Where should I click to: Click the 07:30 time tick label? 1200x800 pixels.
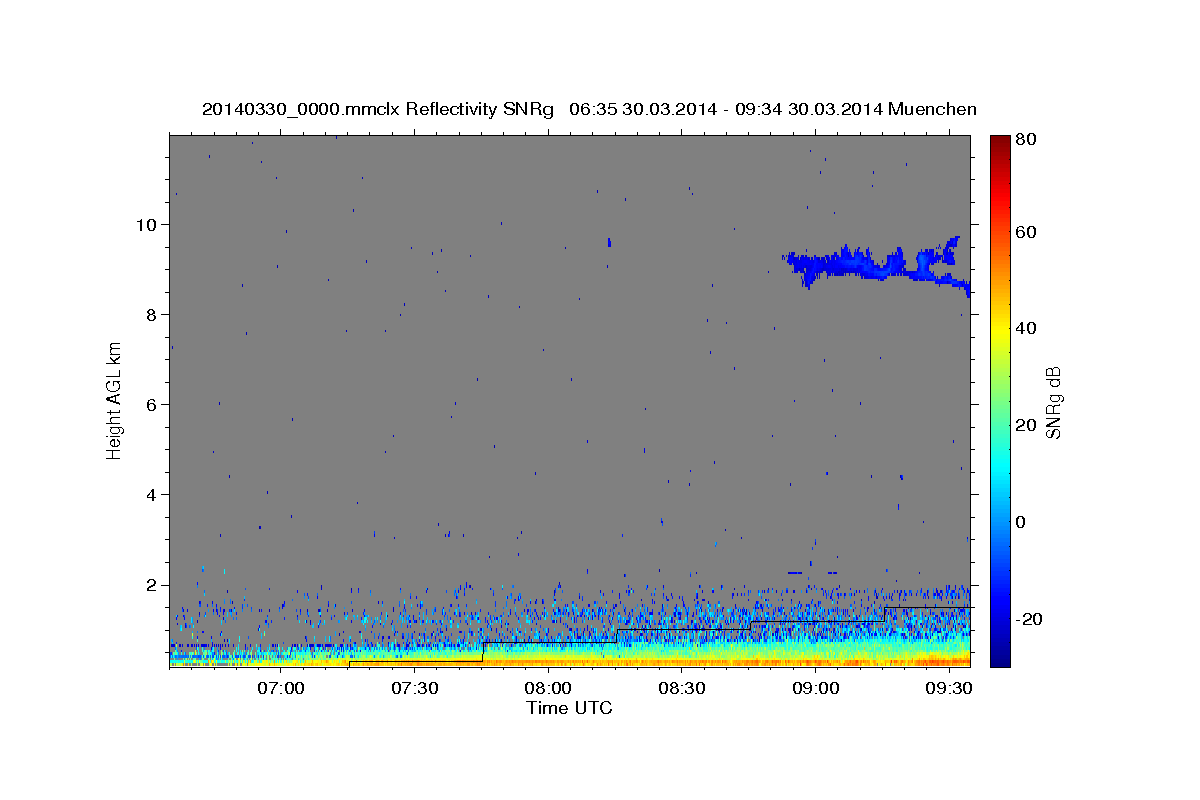tap(415, 689)
